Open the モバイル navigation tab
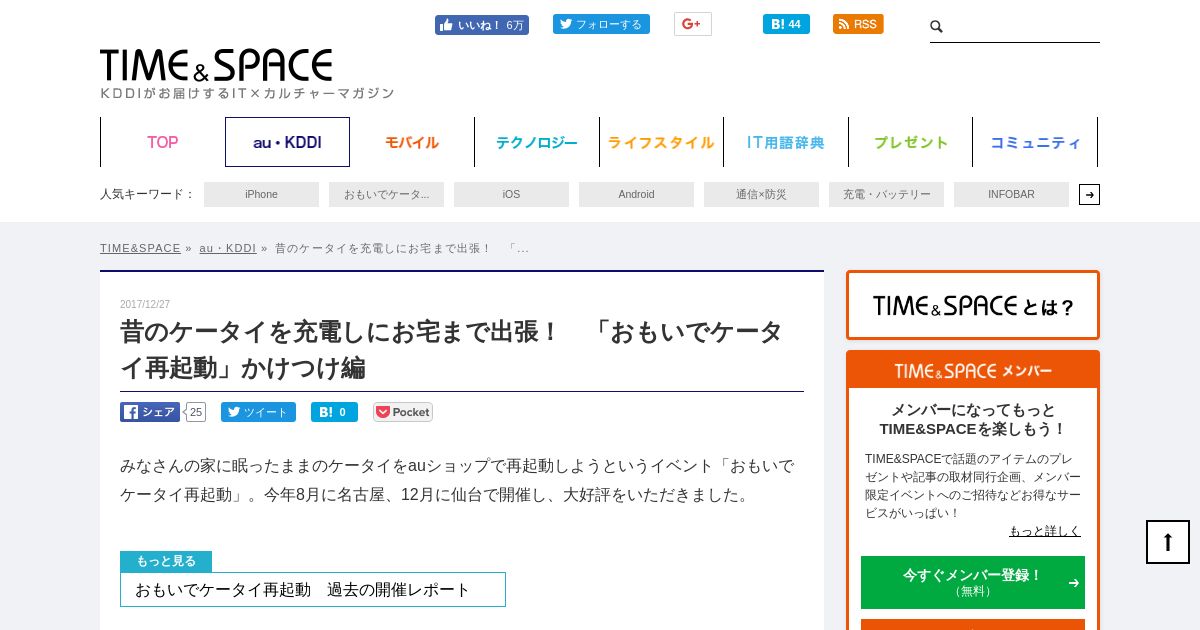Viewport: 1200px width, 630px height. 412,142
